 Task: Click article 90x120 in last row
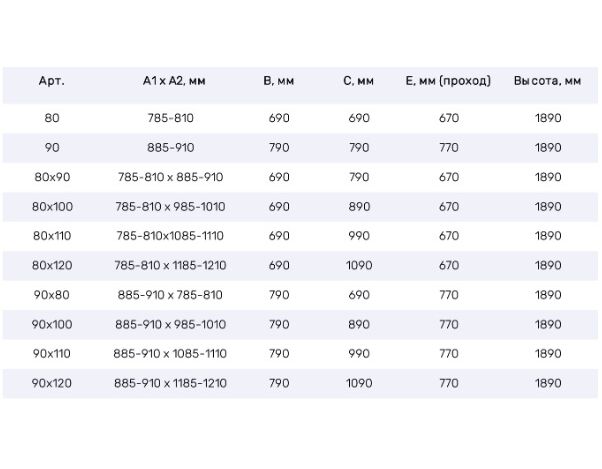(52, 383)
